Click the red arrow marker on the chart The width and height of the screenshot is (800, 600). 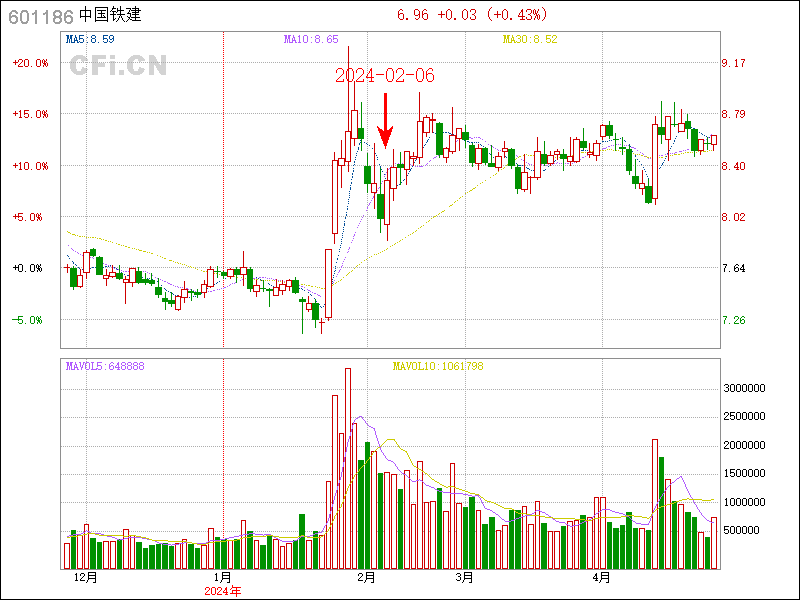pos(385,122)
